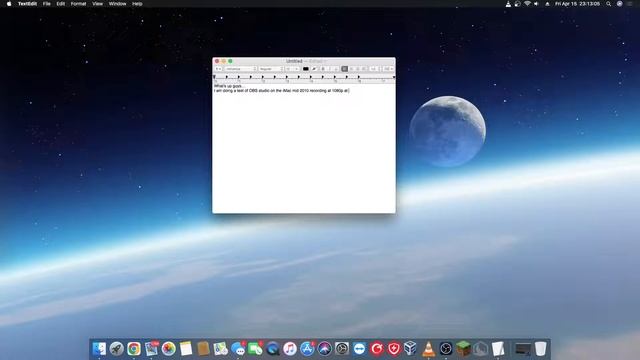This screenshot has height=360, width=640.
Task: Open QuickTime Player from the dock
Action: (x=273, y=349)
